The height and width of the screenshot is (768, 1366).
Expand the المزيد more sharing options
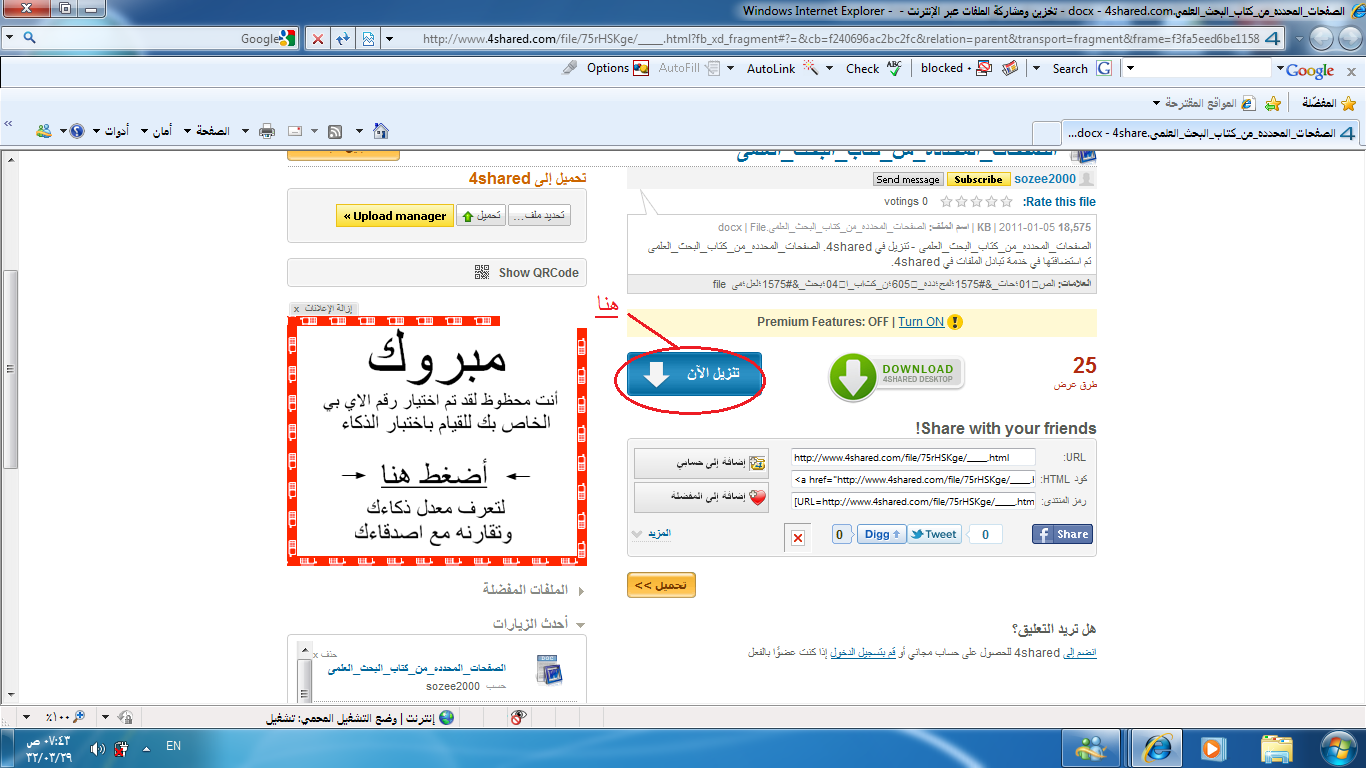tap(650, 533)
